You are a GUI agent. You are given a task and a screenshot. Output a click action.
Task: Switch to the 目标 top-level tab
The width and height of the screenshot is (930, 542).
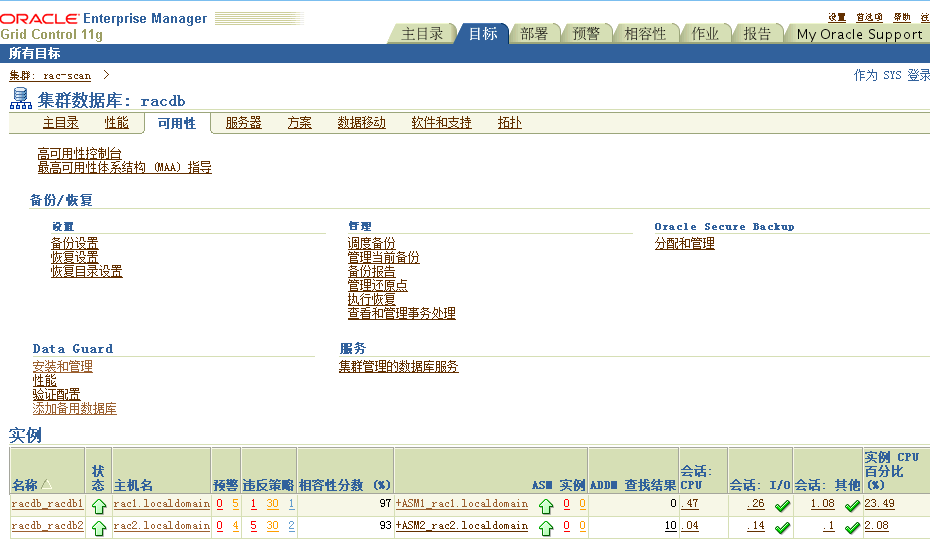[483, 34]
